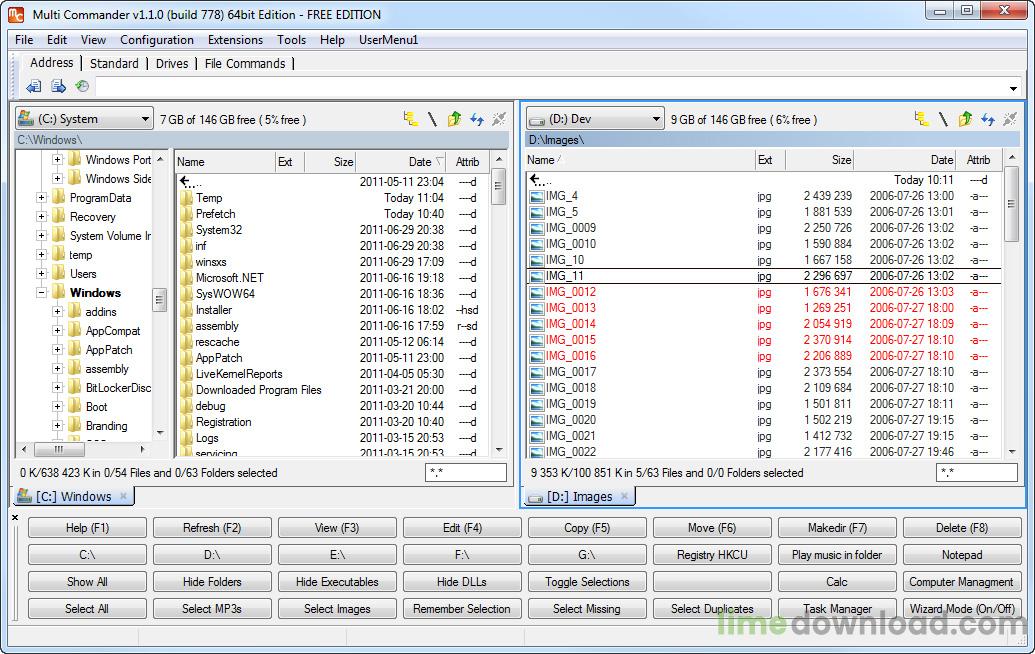Click the refresh arrows icon in left panel
This screenshot has width=1035, height=654.
477,119
